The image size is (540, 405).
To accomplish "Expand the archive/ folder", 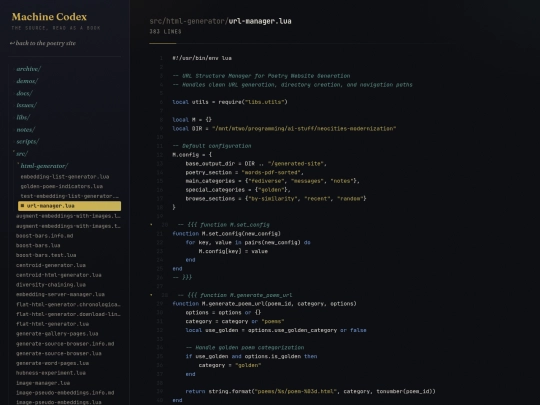I will pos(29,69).
